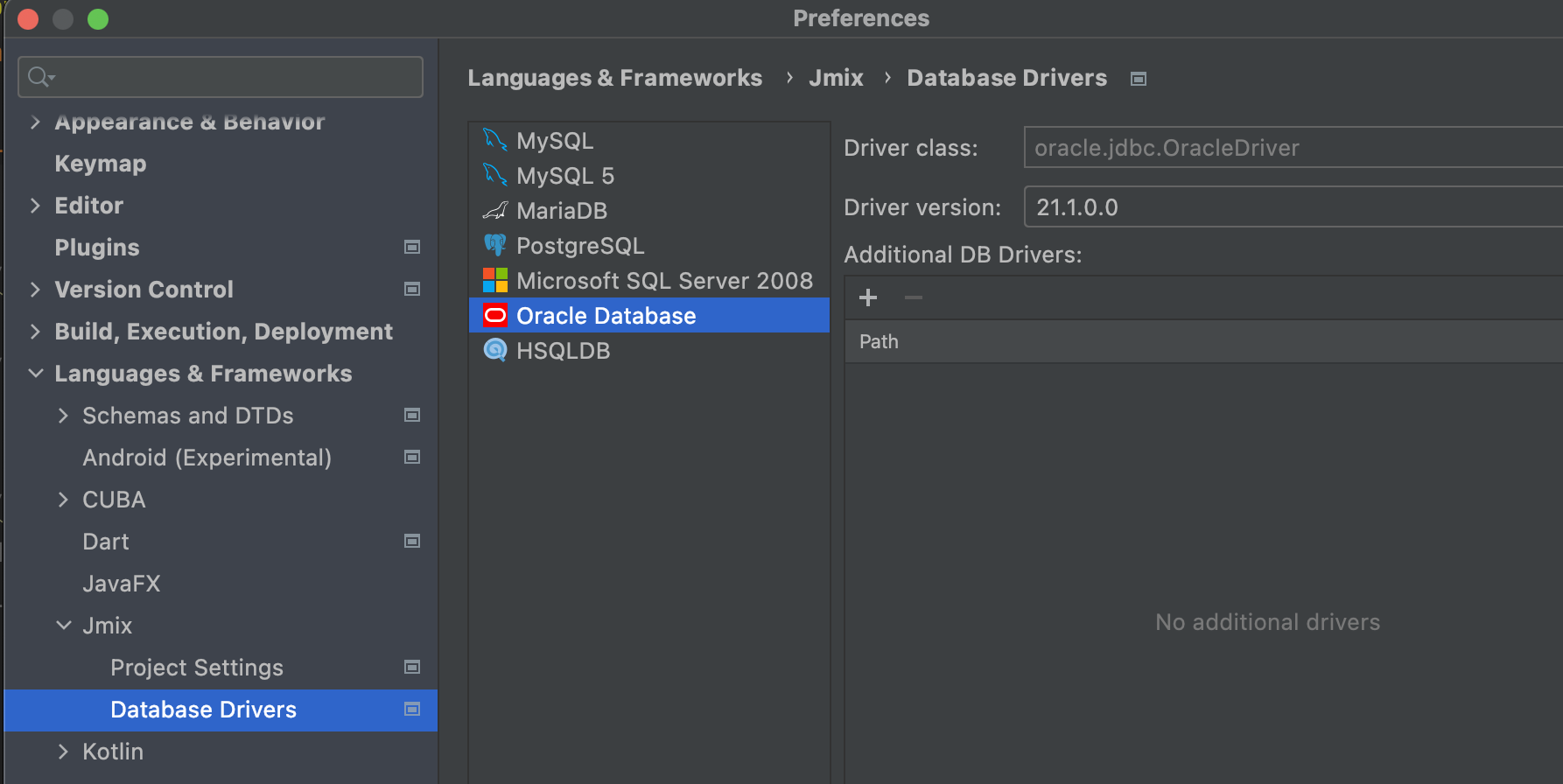Click the Driver version input field
1563x784 pixels.
tap(1293, 207)
